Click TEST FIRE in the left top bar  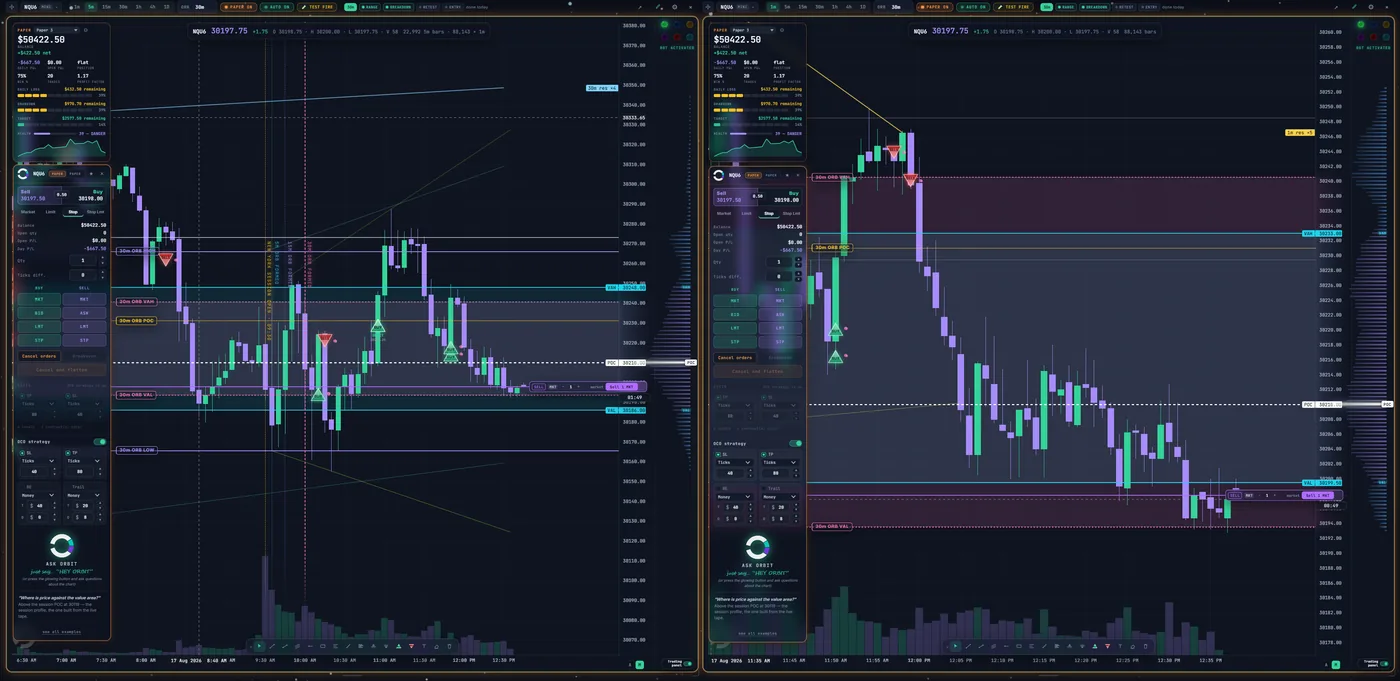click(316, 7)
